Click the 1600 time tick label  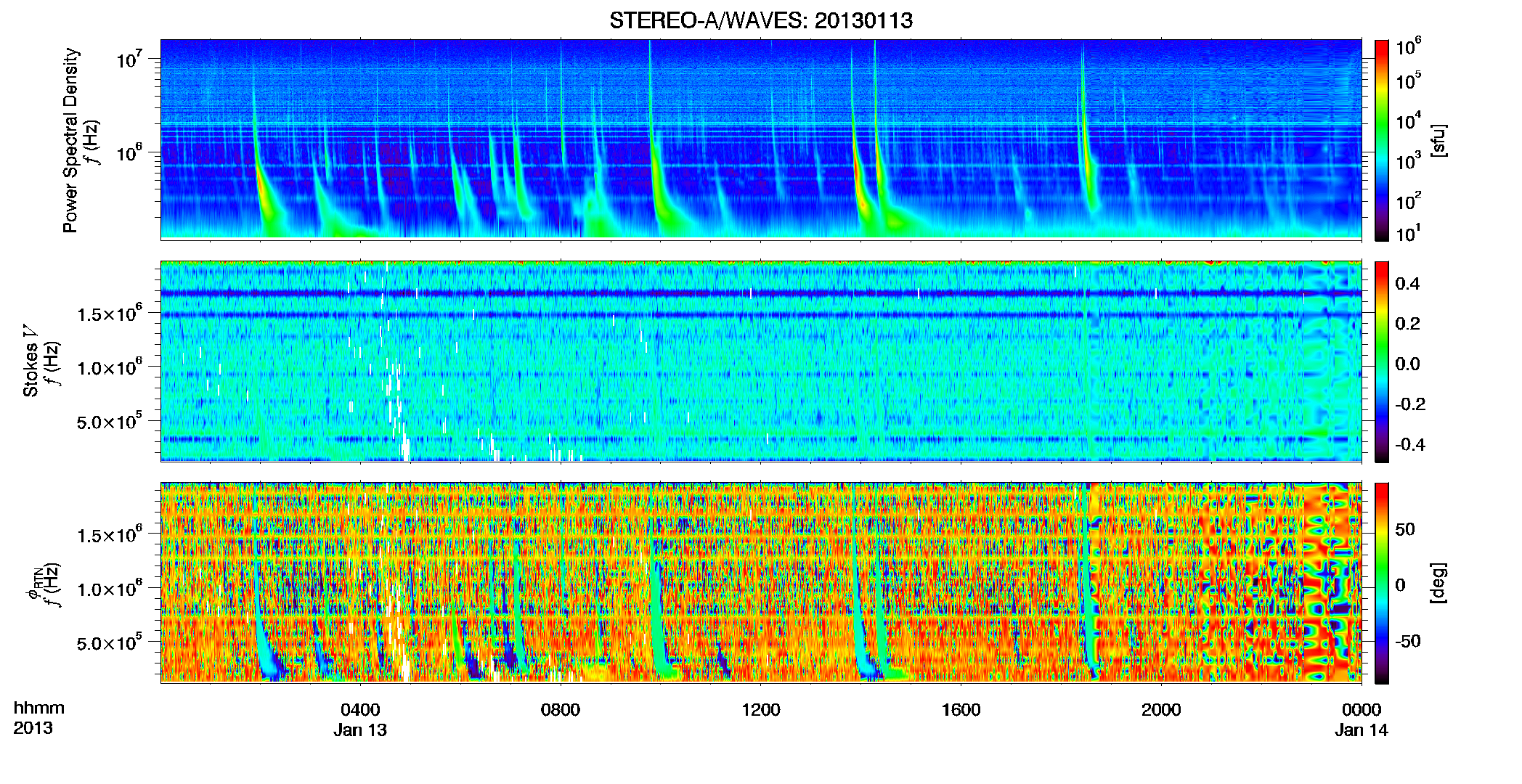click(961, 709)
